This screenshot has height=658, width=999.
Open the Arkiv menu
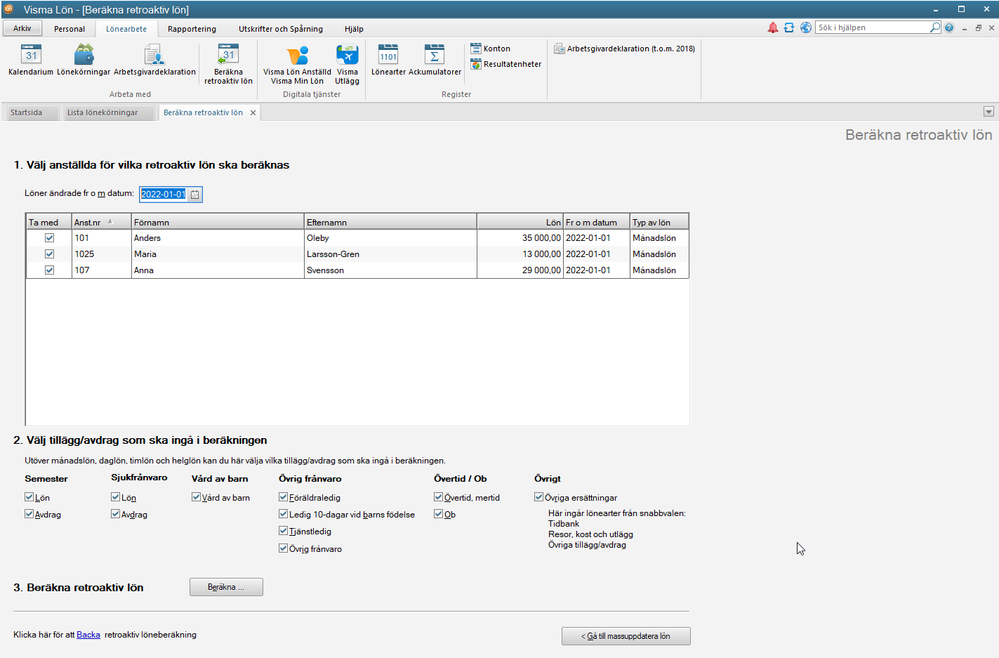click(22, 28)
